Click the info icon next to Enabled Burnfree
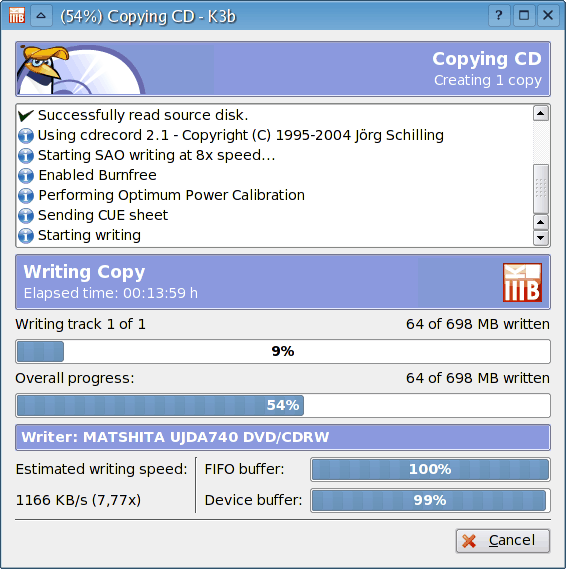 point(26,175)
